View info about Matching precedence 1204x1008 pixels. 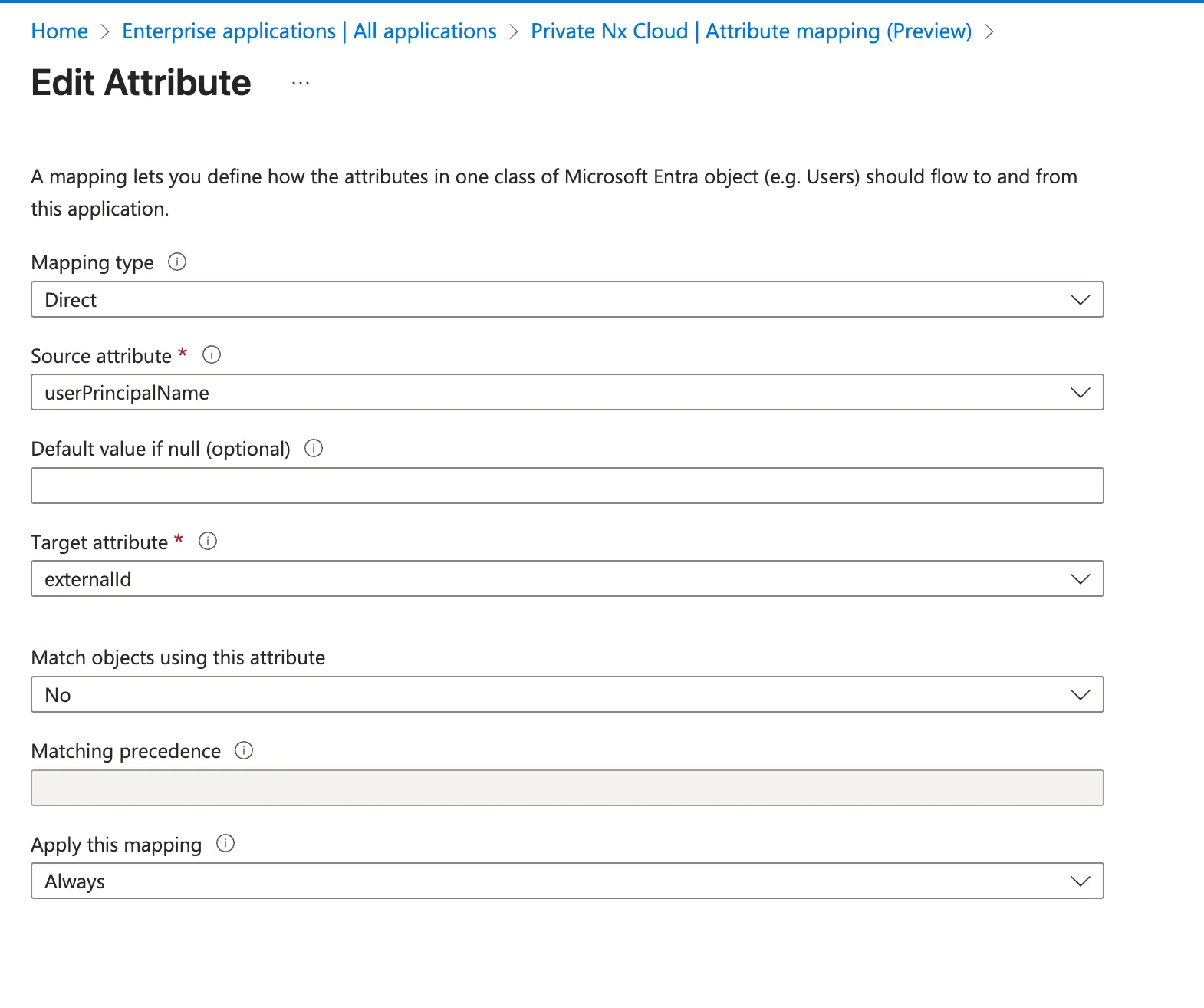244,750
